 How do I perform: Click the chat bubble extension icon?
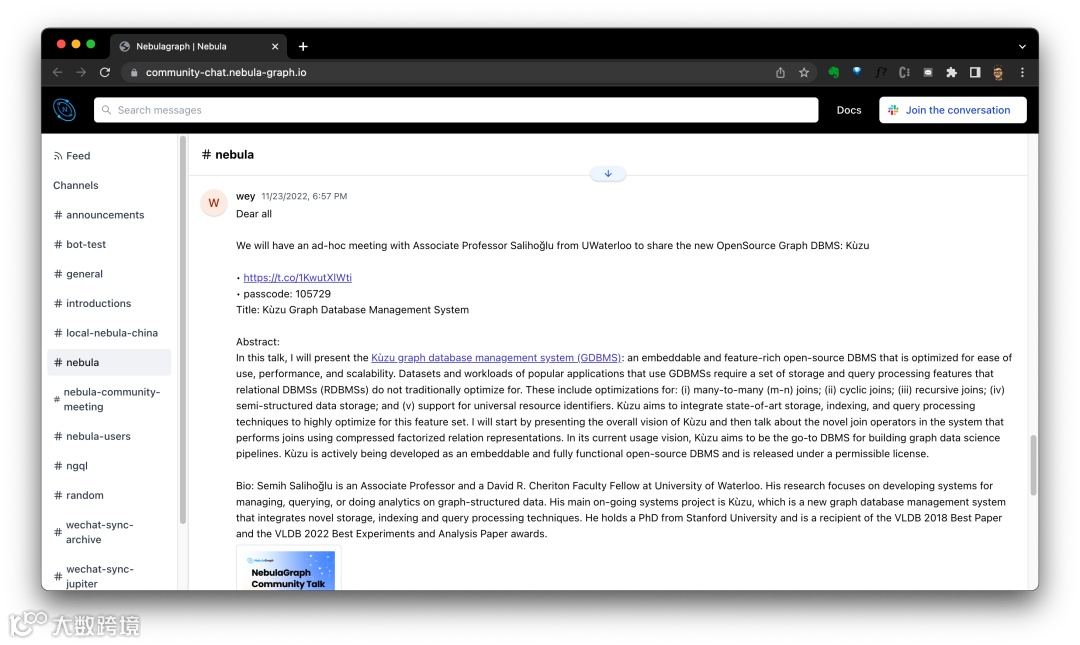(928, 72)
